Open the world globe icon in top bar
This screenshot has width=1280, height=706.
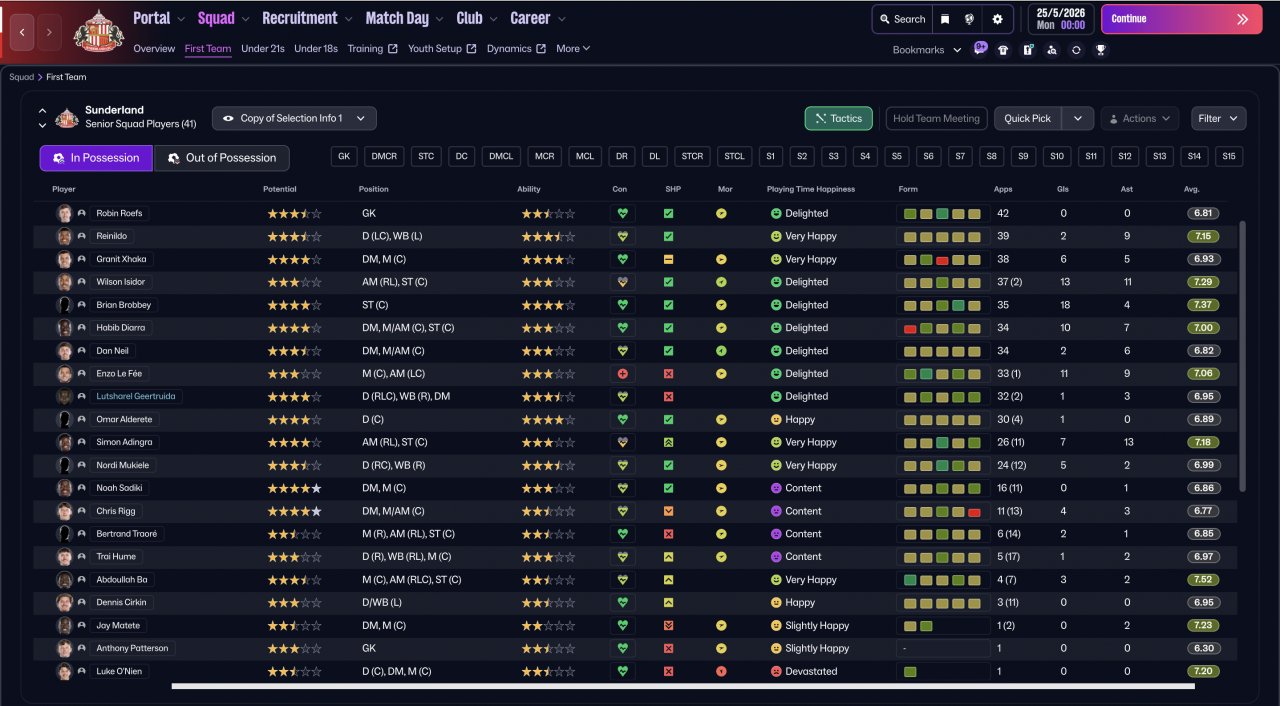[970, 19]
